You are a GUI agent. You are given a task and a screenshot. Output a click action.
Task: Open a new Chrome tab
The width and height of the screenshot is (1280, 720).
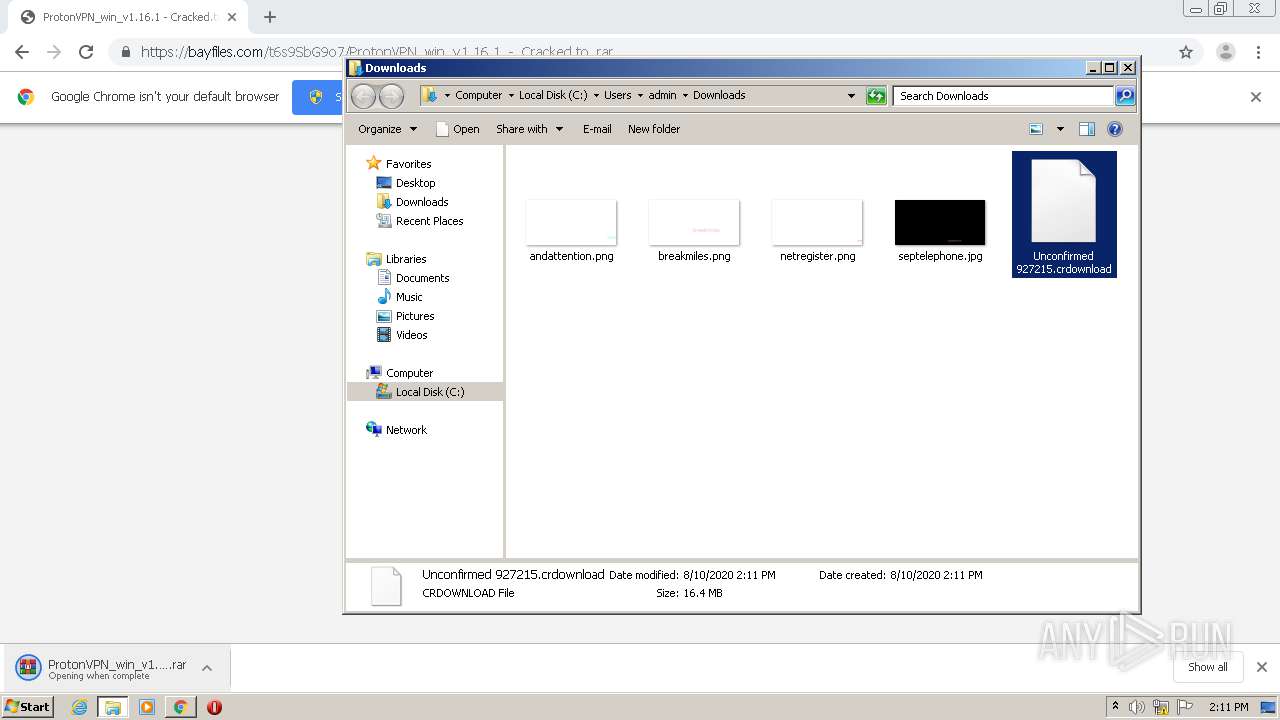[270, 17]
